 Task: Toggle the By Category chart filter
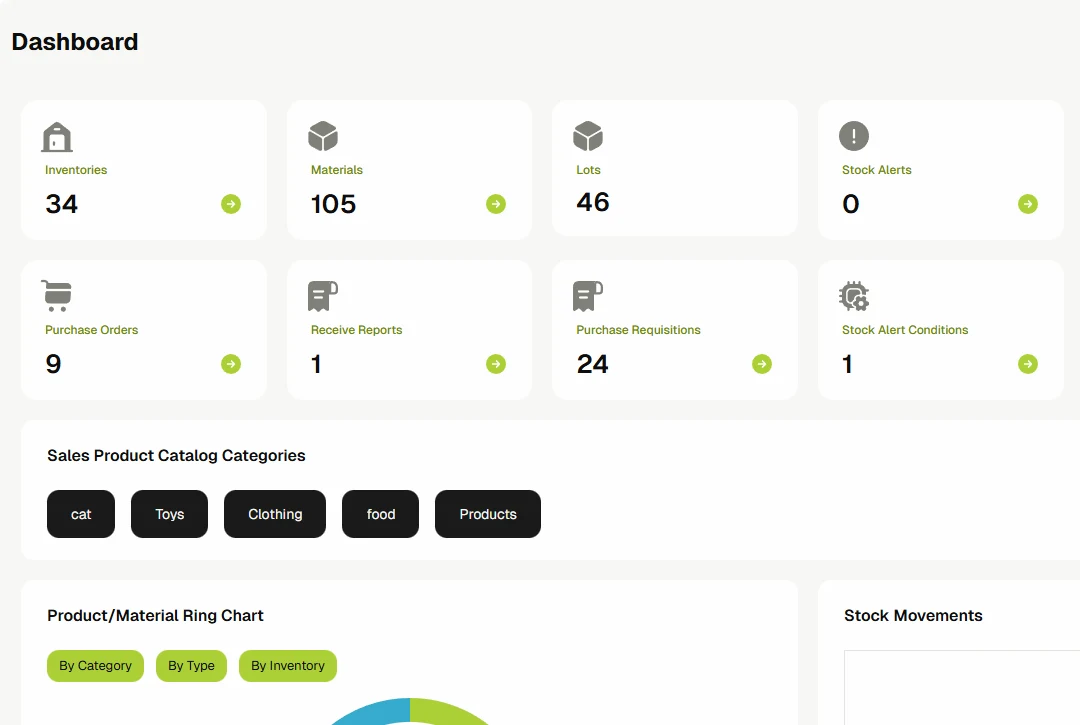[x=95, y=666]
